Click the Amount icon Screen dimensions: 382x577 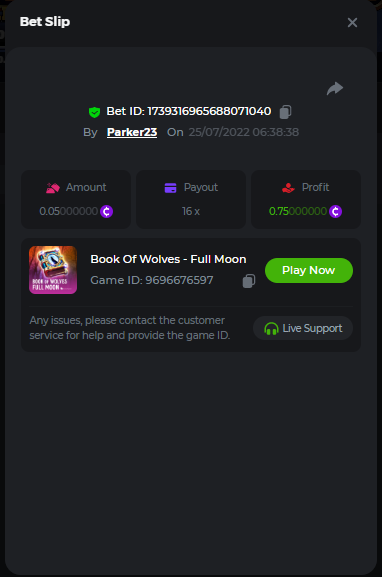coord(53,188)
